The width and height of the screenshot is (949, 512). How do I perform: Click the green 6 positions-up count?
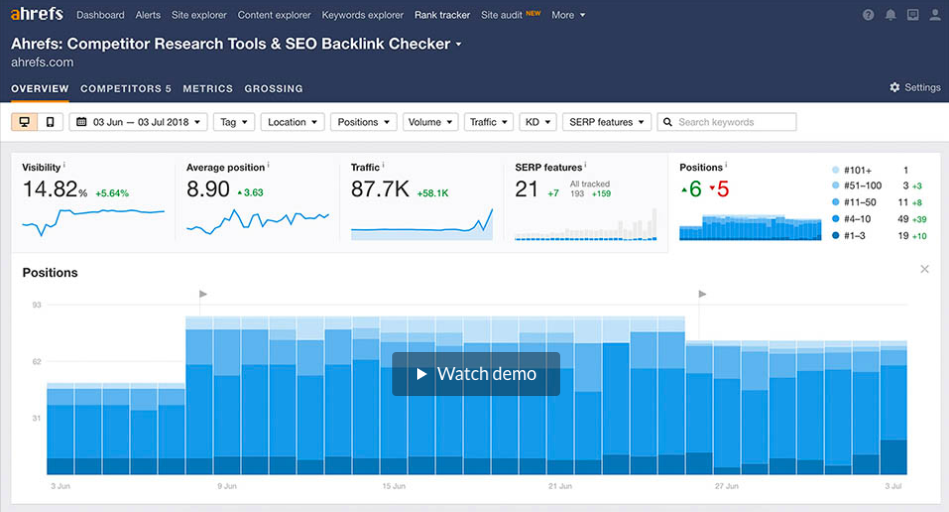691,189
